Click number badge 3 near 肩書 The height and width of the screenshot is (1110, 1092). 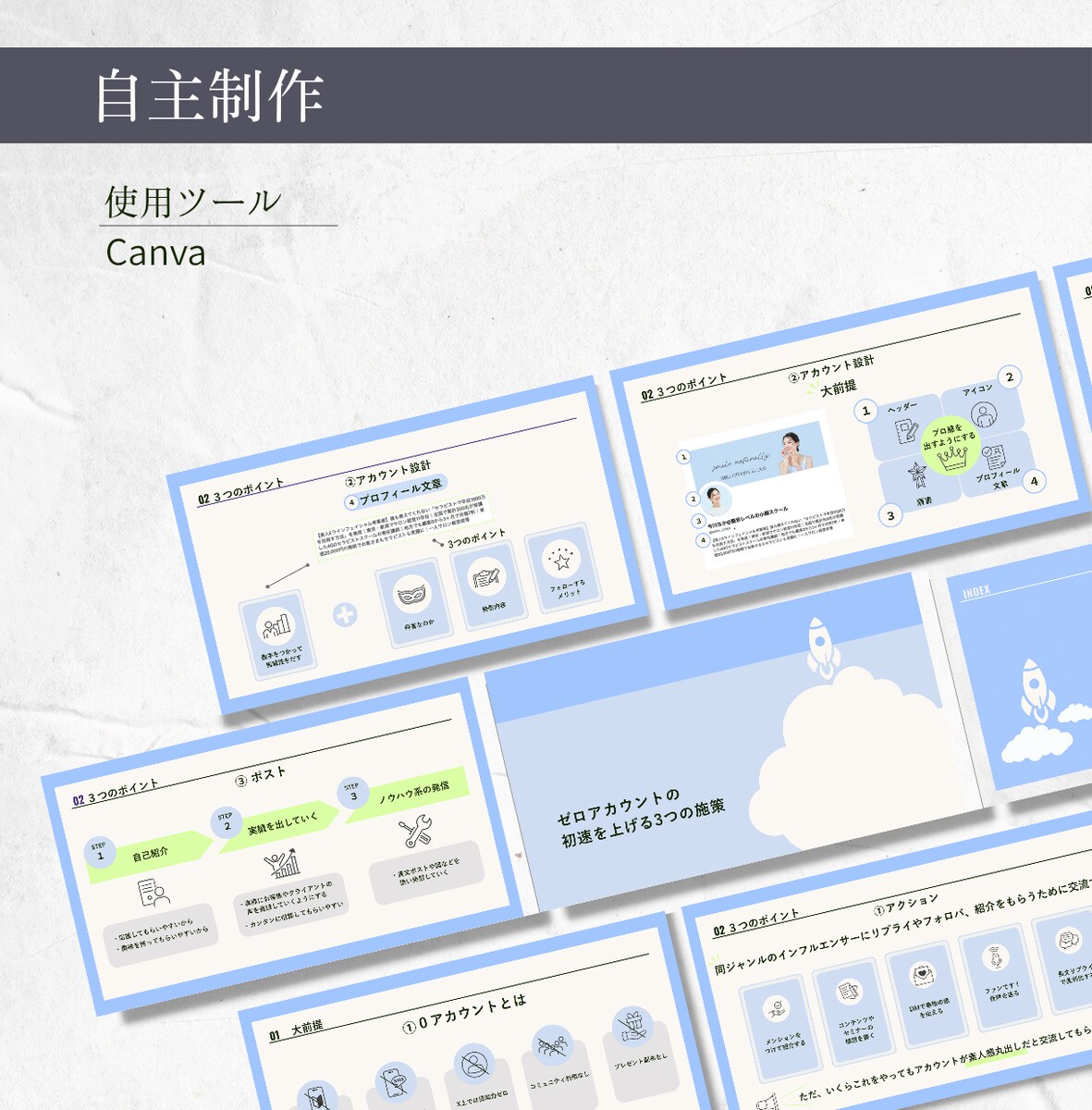tap(890, 515)
